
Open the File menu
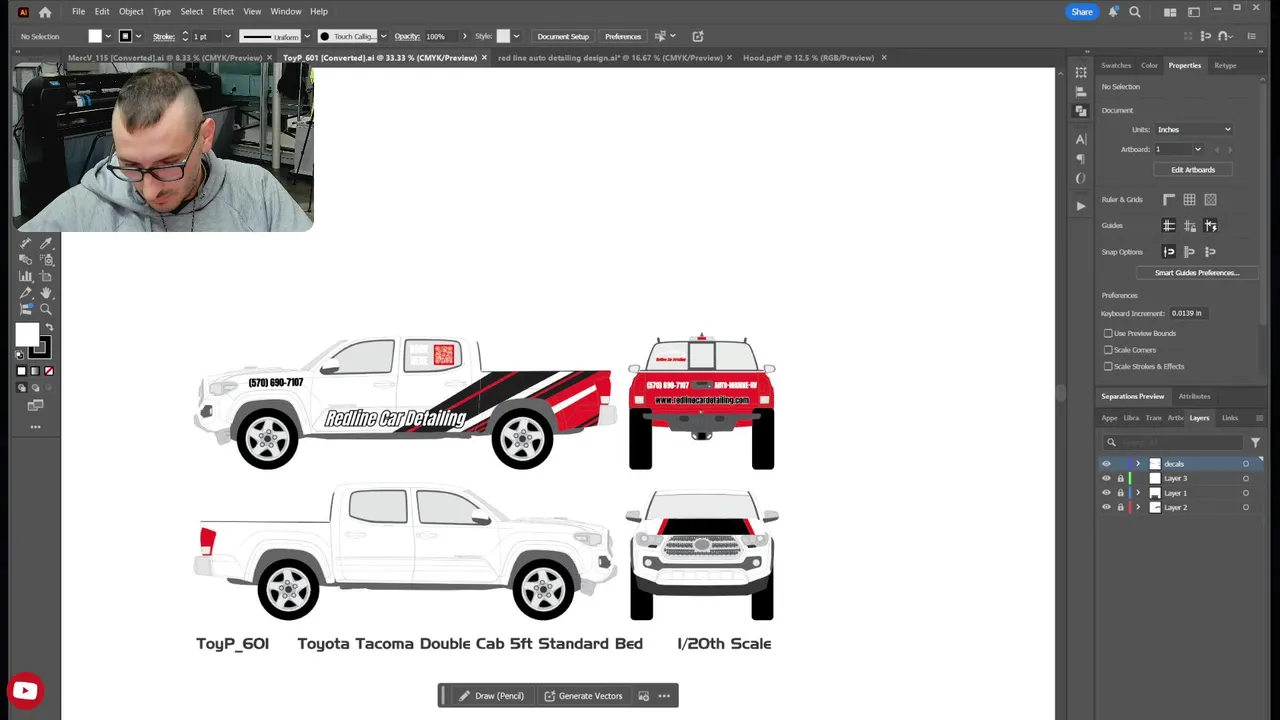point(78,12)
